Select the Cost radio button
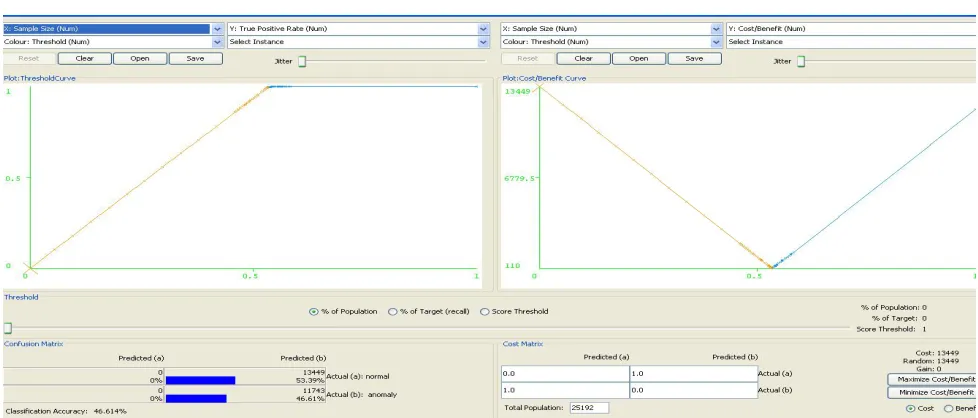 (x=911, y=408)
